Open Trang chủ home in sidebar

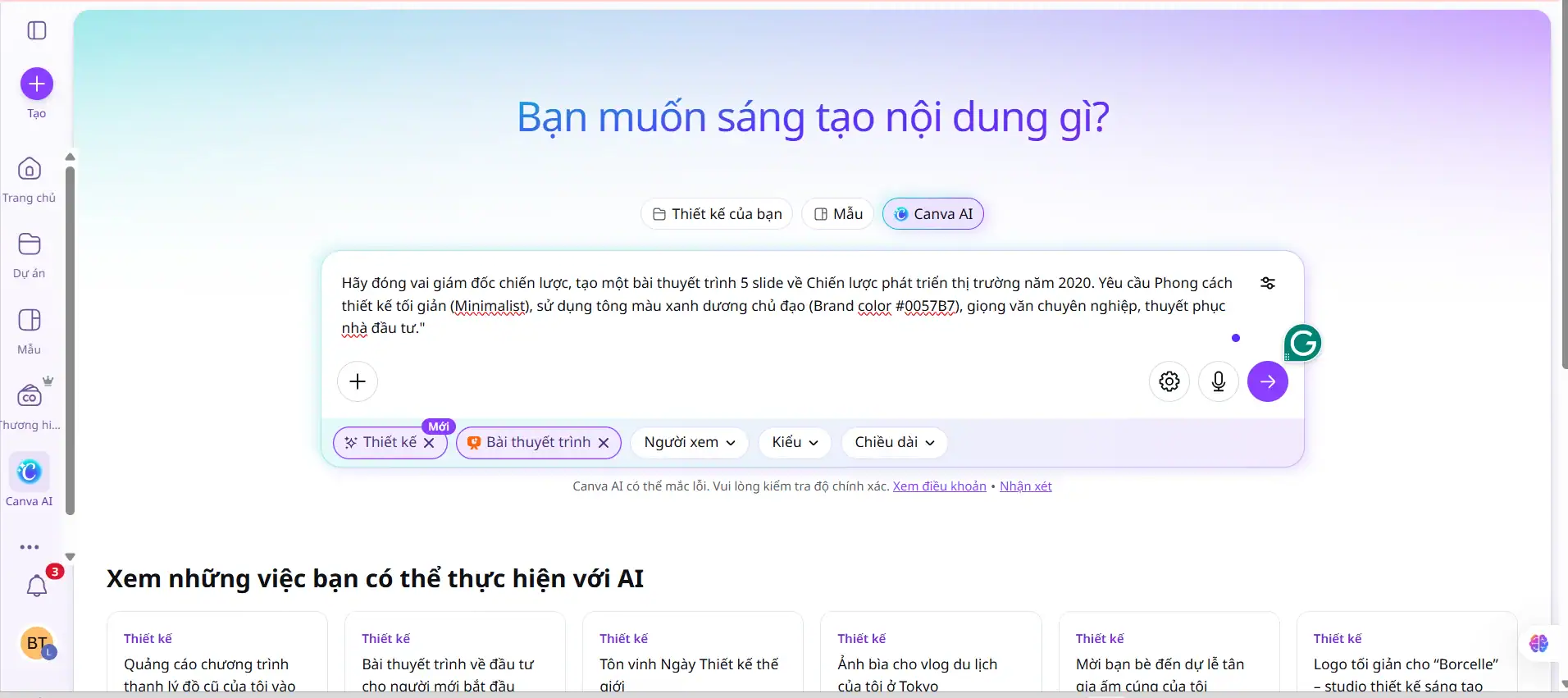pyautogui.click(x=30, y=180)
